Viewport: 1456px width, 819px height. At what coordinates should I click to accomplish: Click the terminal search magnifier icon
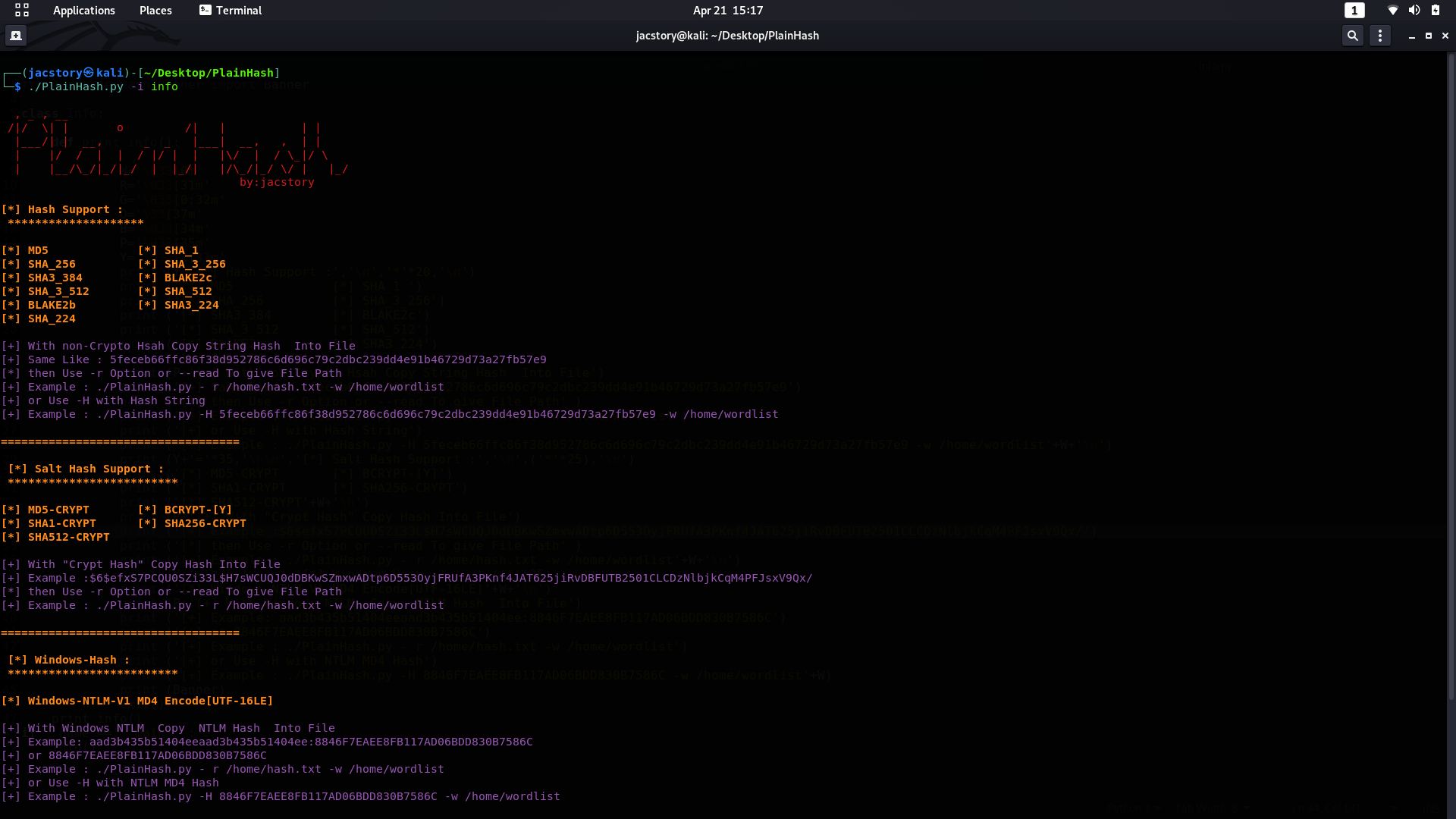pos(1352,36)
